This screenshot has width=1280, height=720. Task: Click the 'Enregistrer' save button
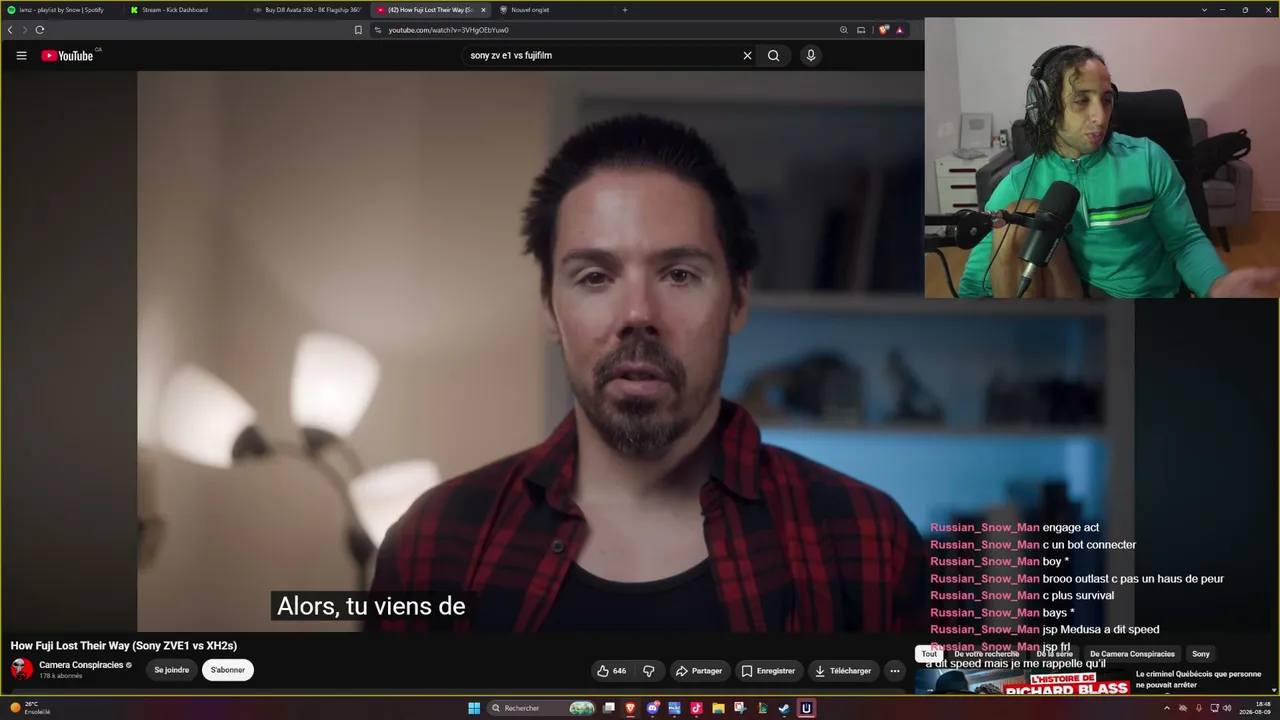(768, 671)
